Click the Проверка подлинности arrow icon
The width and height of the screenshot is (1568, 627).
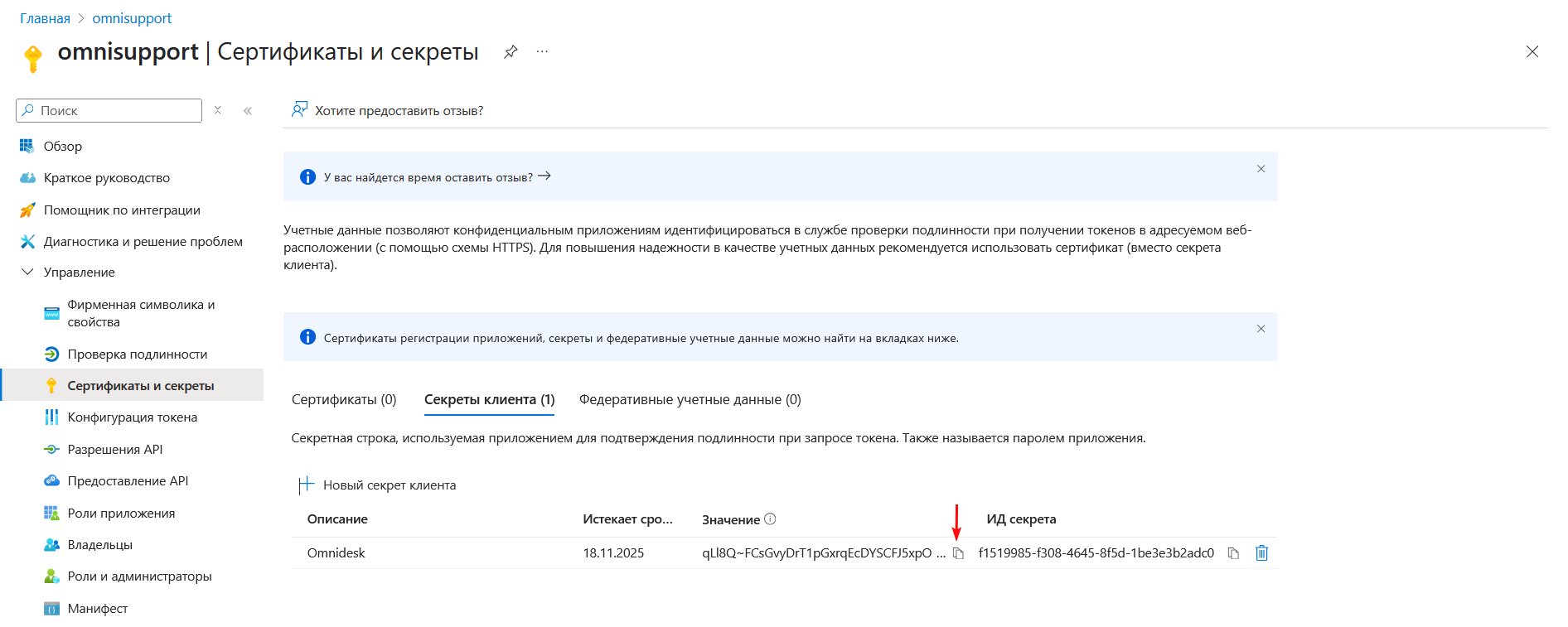[51, 354]
